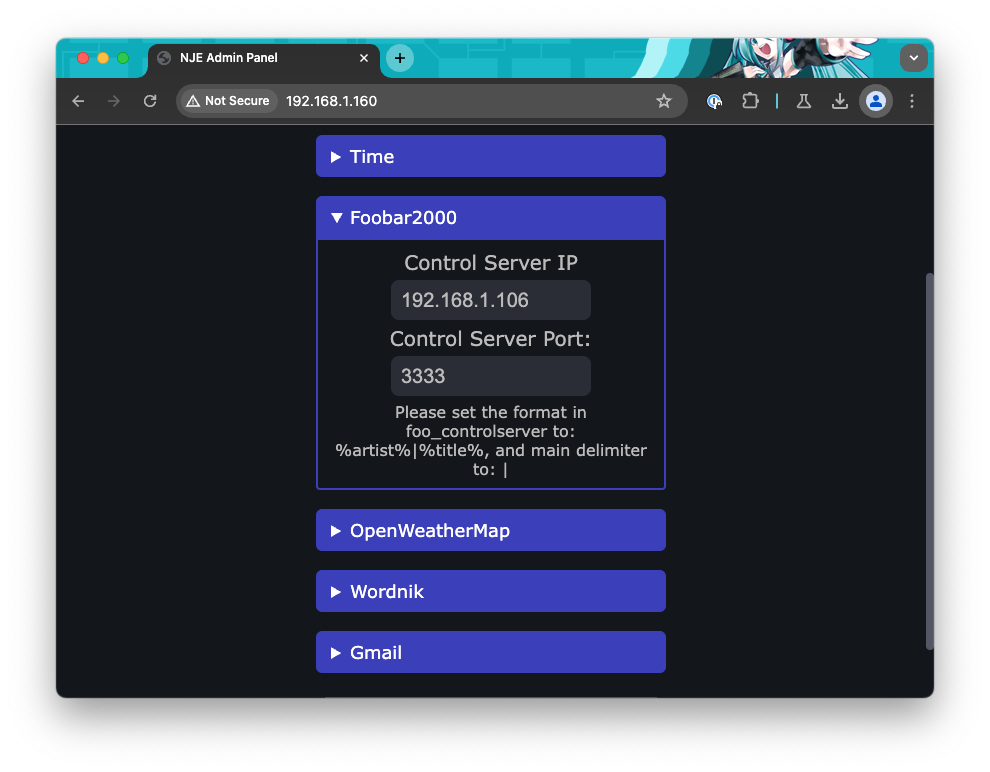
Task: Click the macOS green fullscreen button
Action: (123, 58)
